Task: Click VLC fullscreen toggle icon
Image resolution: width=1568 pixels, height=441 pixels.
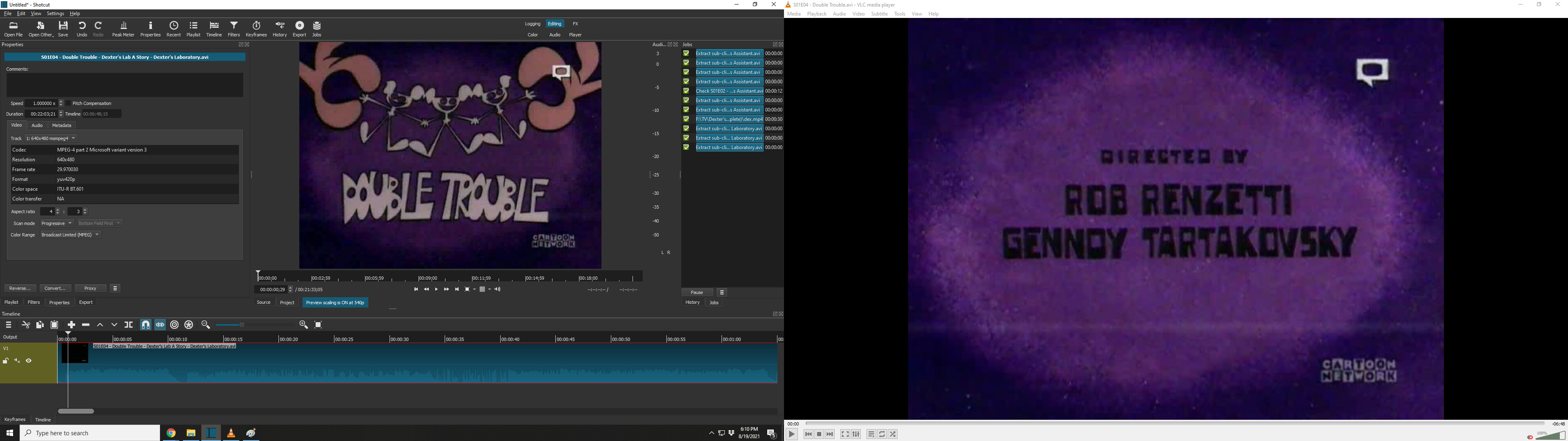Action: [845, 434]
